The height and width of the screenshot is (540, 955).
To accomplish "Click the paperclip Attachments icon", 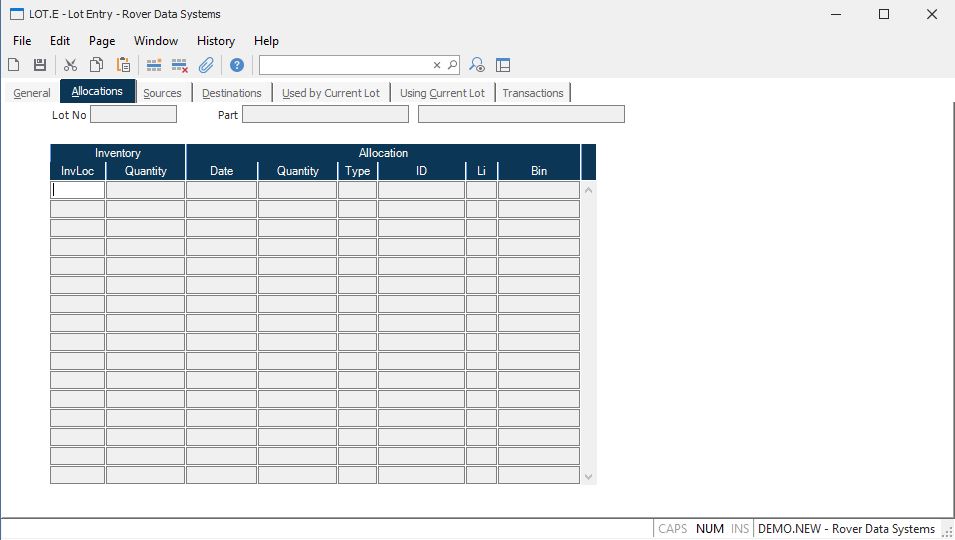I will [x=206, y=65].
